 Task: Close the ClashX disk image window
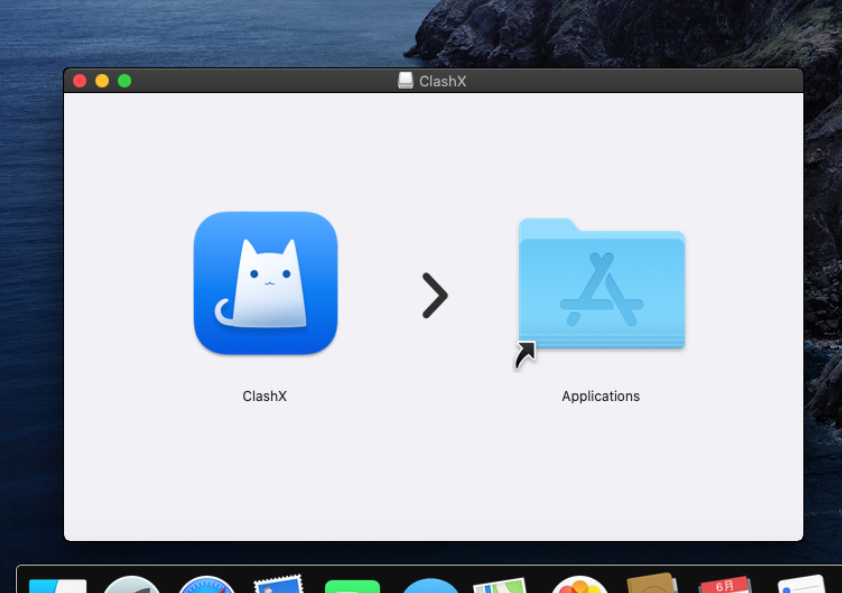click(x=79, y=81)
